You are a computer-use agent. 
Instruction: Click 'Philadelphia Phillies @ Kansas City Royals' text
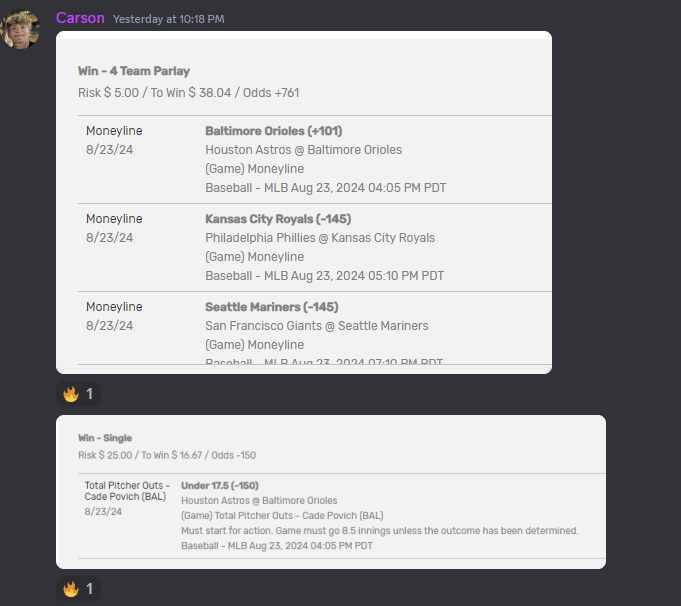(x=320, y=238)
